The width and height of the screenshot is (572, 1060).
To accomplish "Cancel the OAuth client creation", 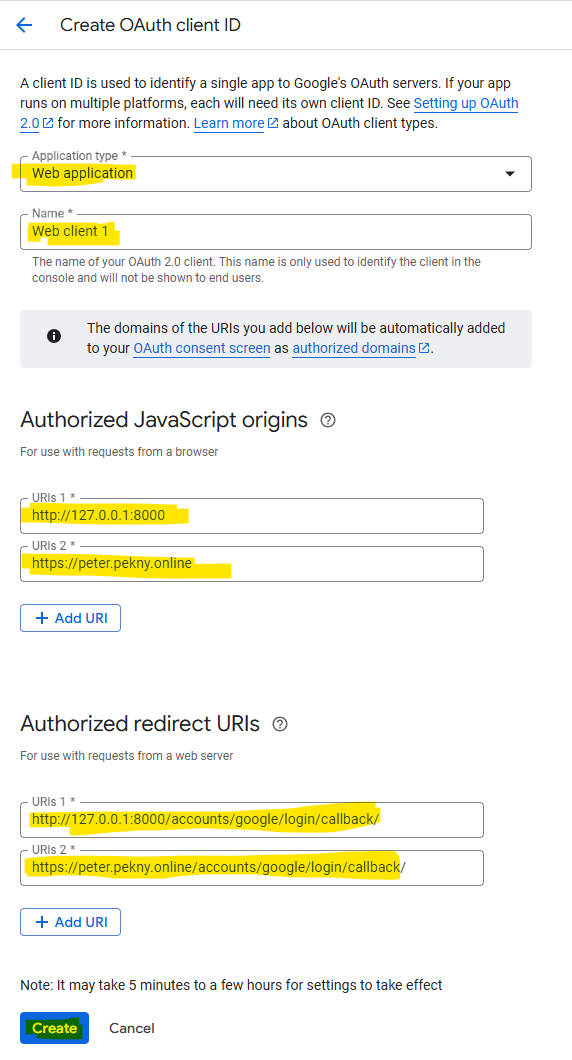I will click(132, 1028).
